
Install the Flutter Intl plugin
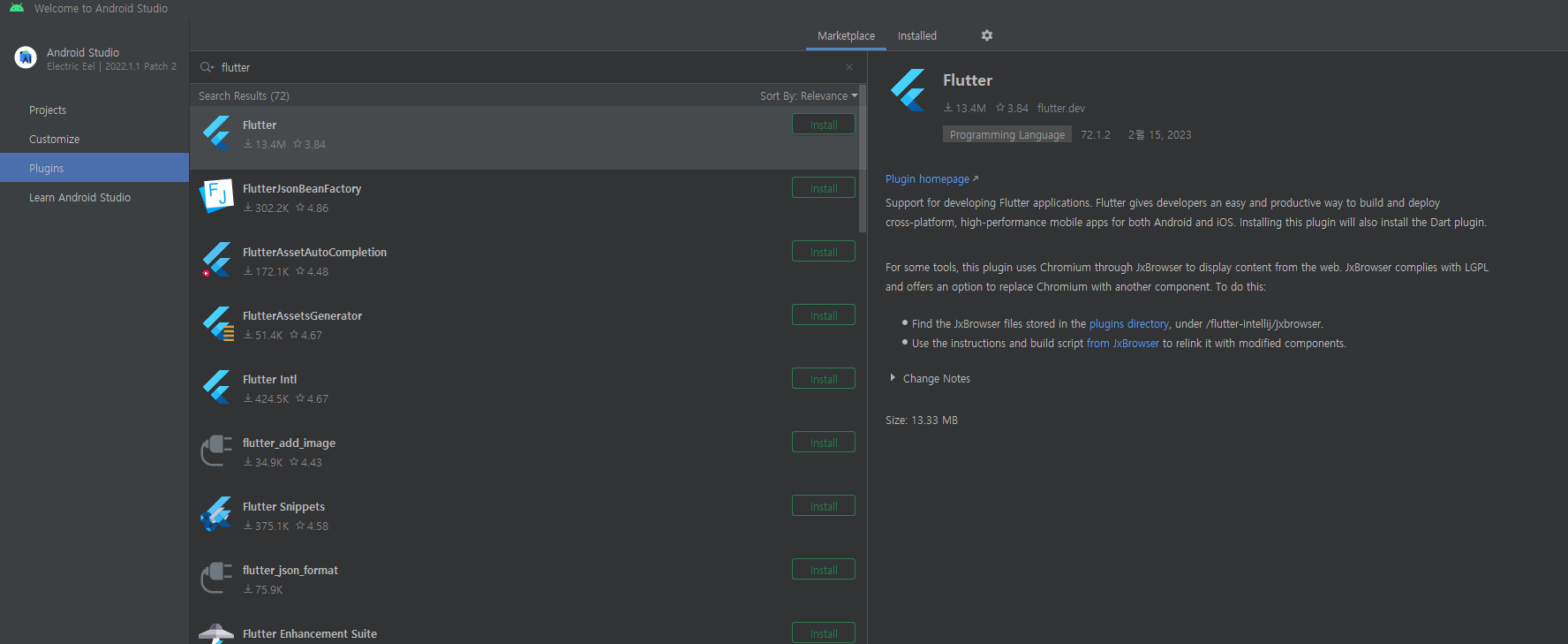click(824, 379)
